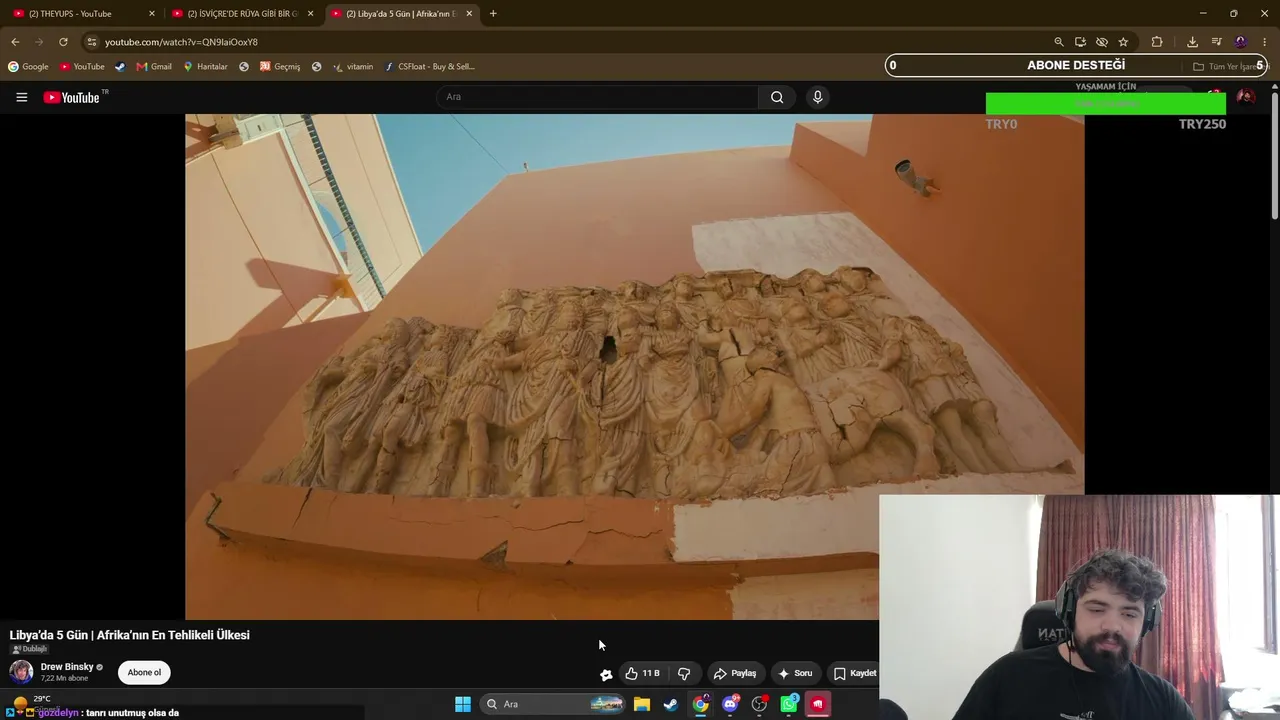Open the Google bookmark

point(28,67)
